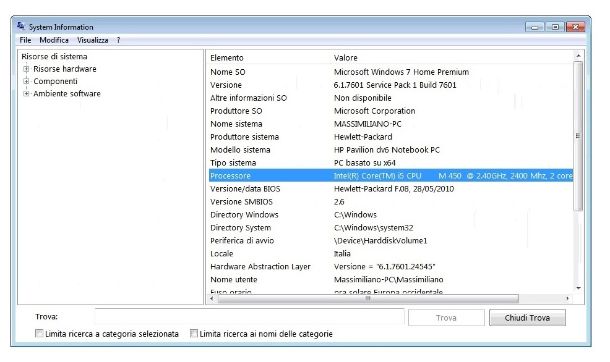Select Risorse di sistema root item
The image size is (610, 362).
coord(54,56)
